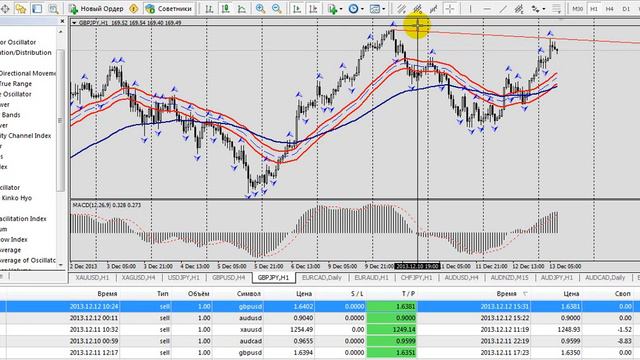Switch to AUDCAD,Daily chart tab
Viewport: 640px width, 360px height.
(605, 278)
